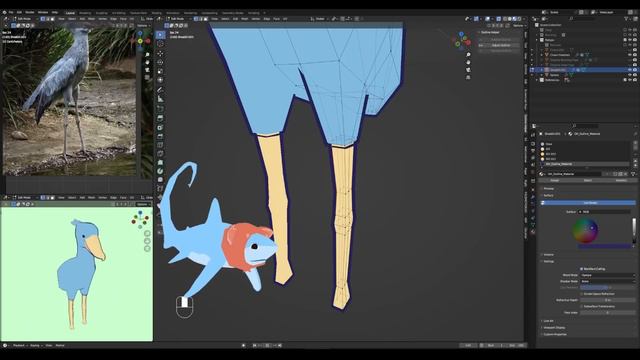The width and height of the screenshot is (640, 360).
Task: Open Blender logo menu in top bar
Action: click(x=4, y=12)
